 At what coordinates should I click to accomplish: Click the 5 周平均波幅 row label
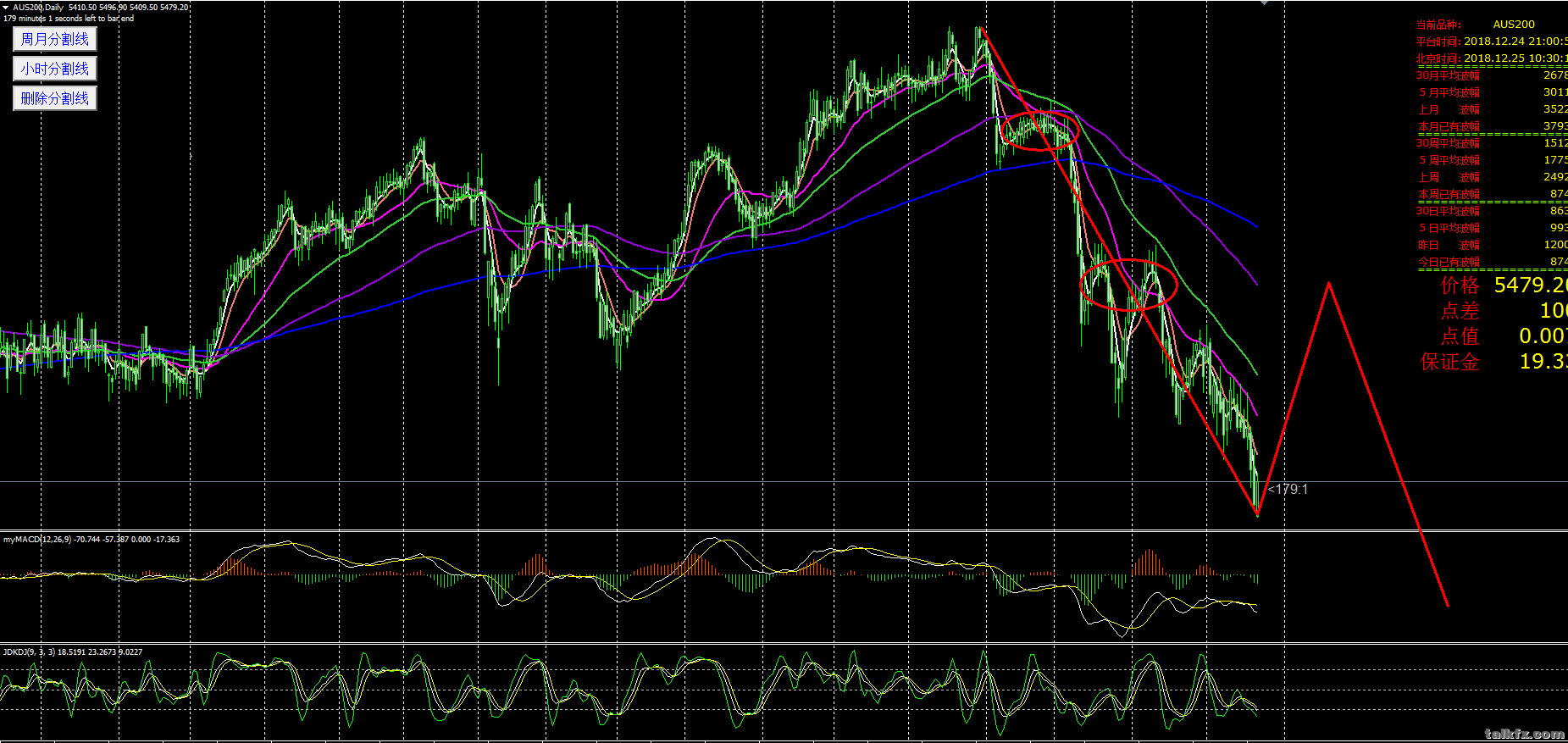point(1449,160)
